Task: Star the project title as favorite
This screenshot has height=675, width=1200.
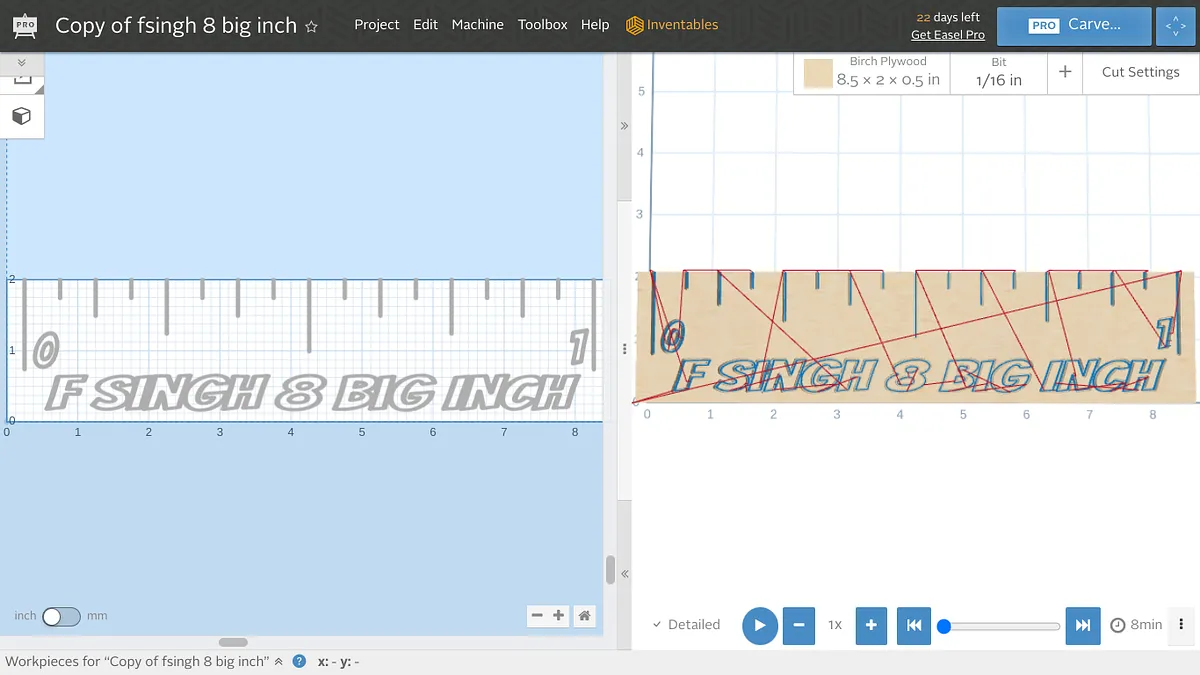Action: [x=311, y=27]
